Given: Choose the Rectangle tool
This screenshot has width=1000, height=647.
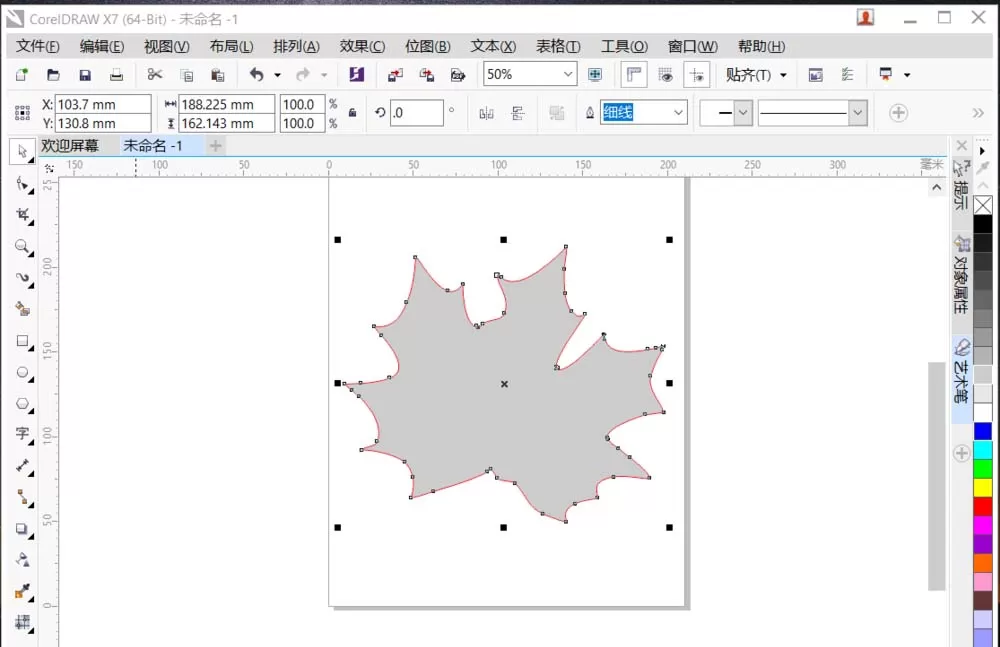Looking at the screenshot, I should (x=22, y=341).
